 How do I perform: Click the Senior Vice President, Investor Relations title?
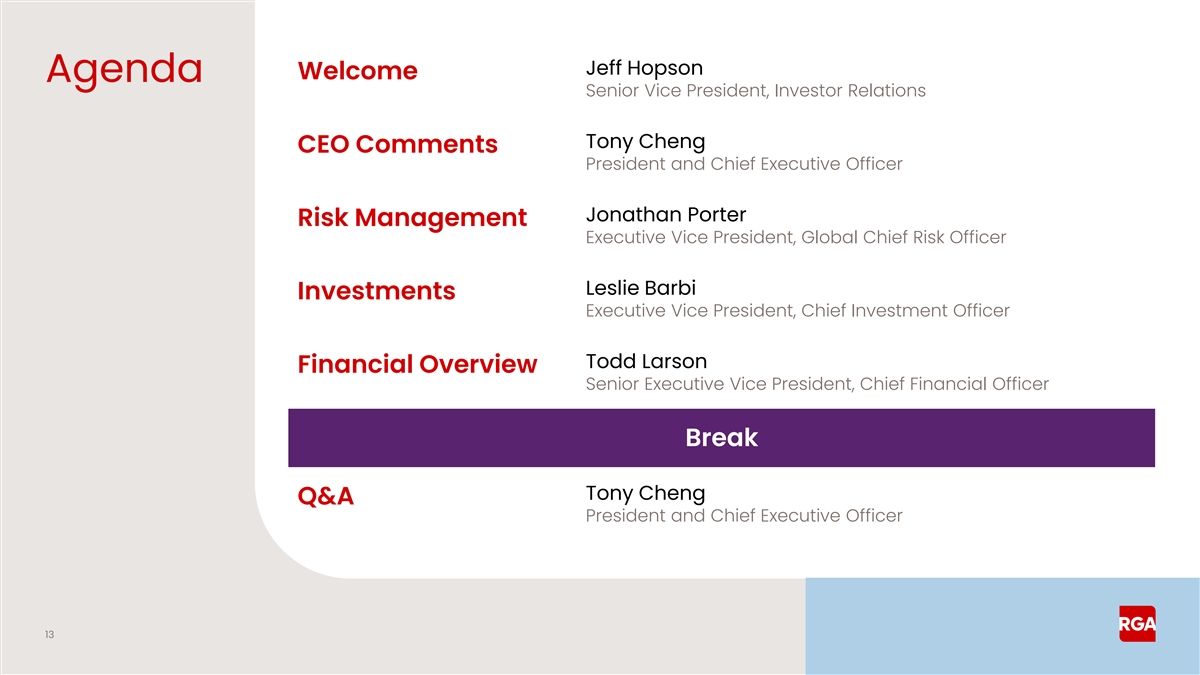coord(755,91)
